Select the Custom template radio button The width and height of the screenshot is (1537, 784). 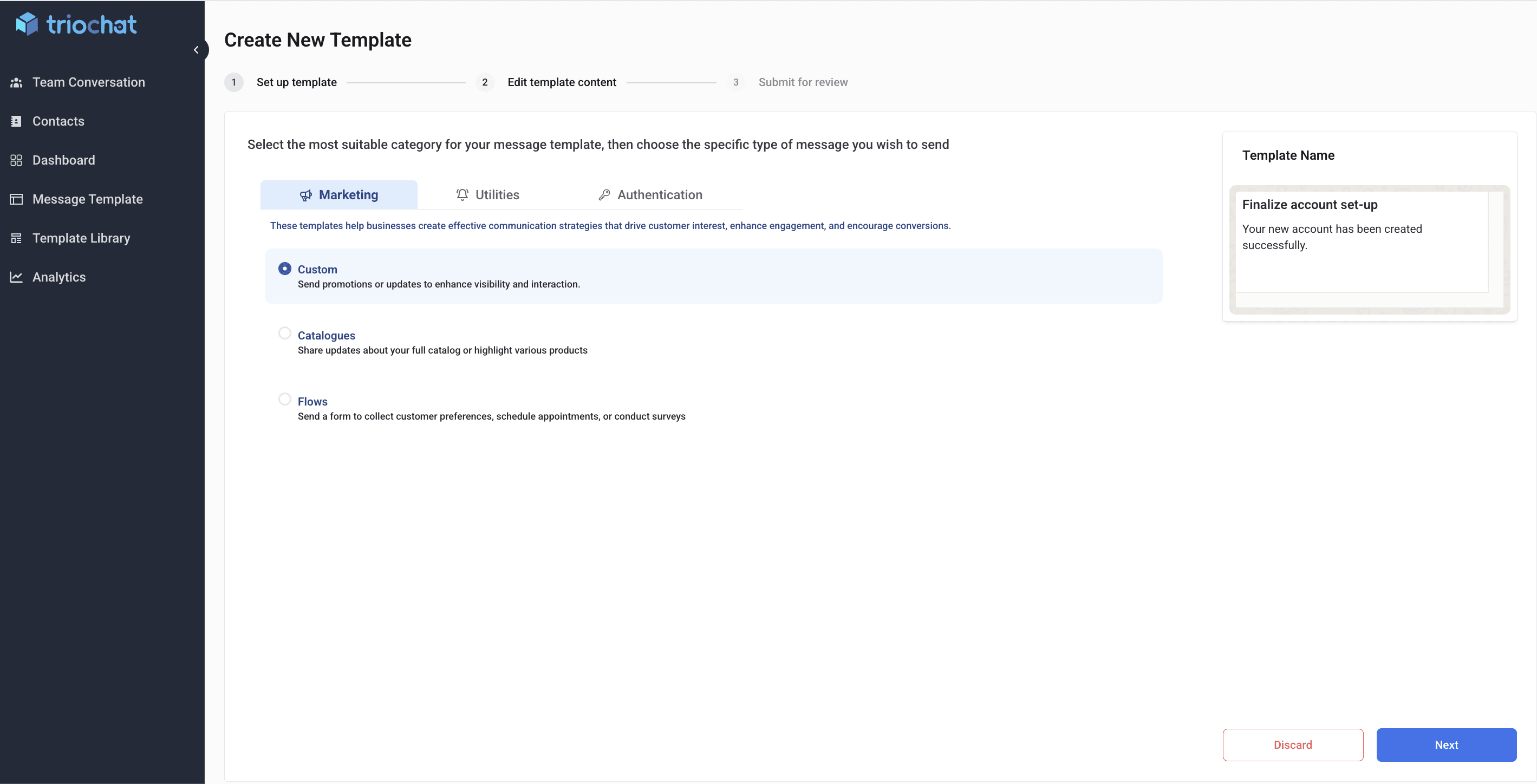[x=285, y=269]
